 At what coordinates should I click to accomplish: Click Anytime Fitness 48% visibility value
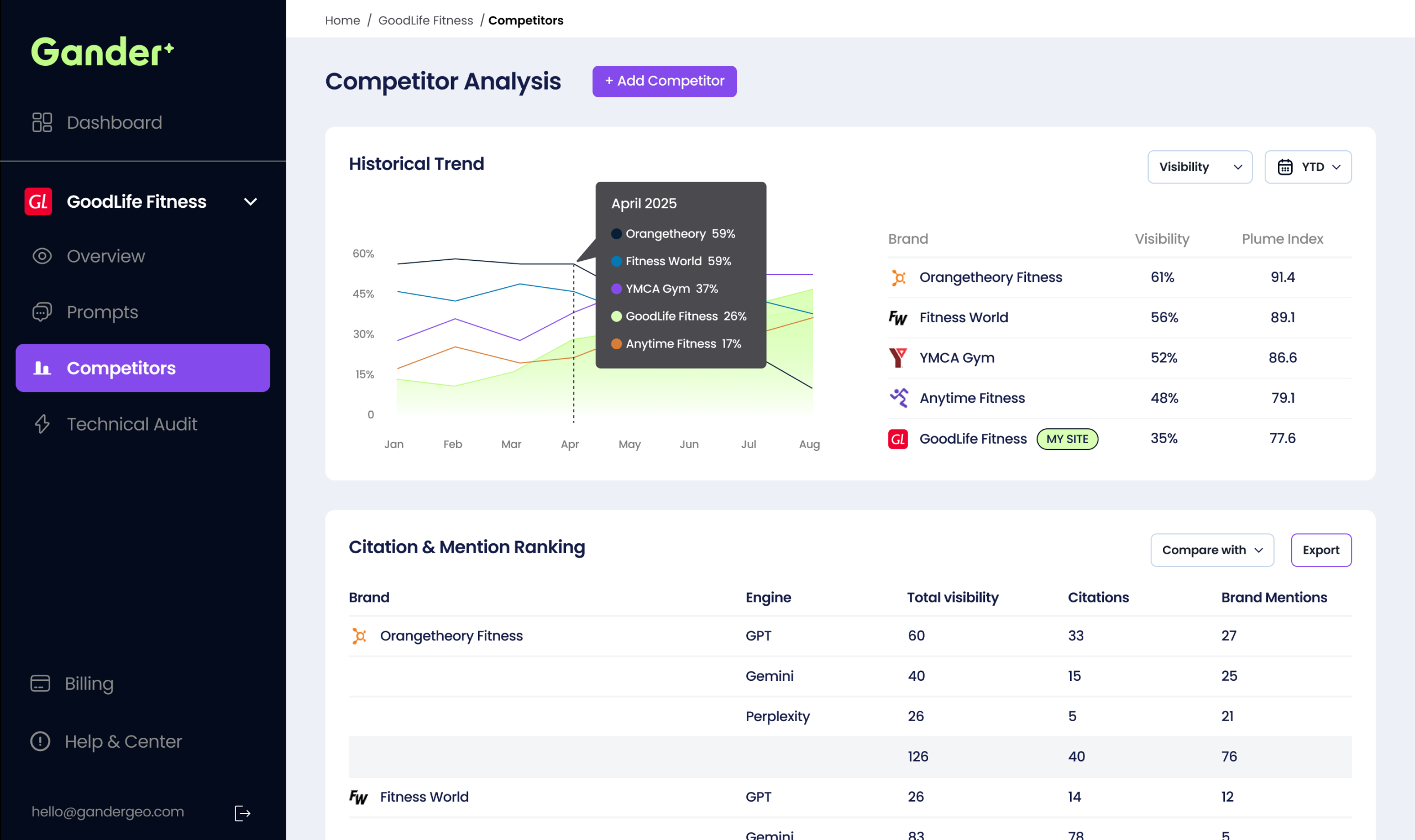[1164, 398]
